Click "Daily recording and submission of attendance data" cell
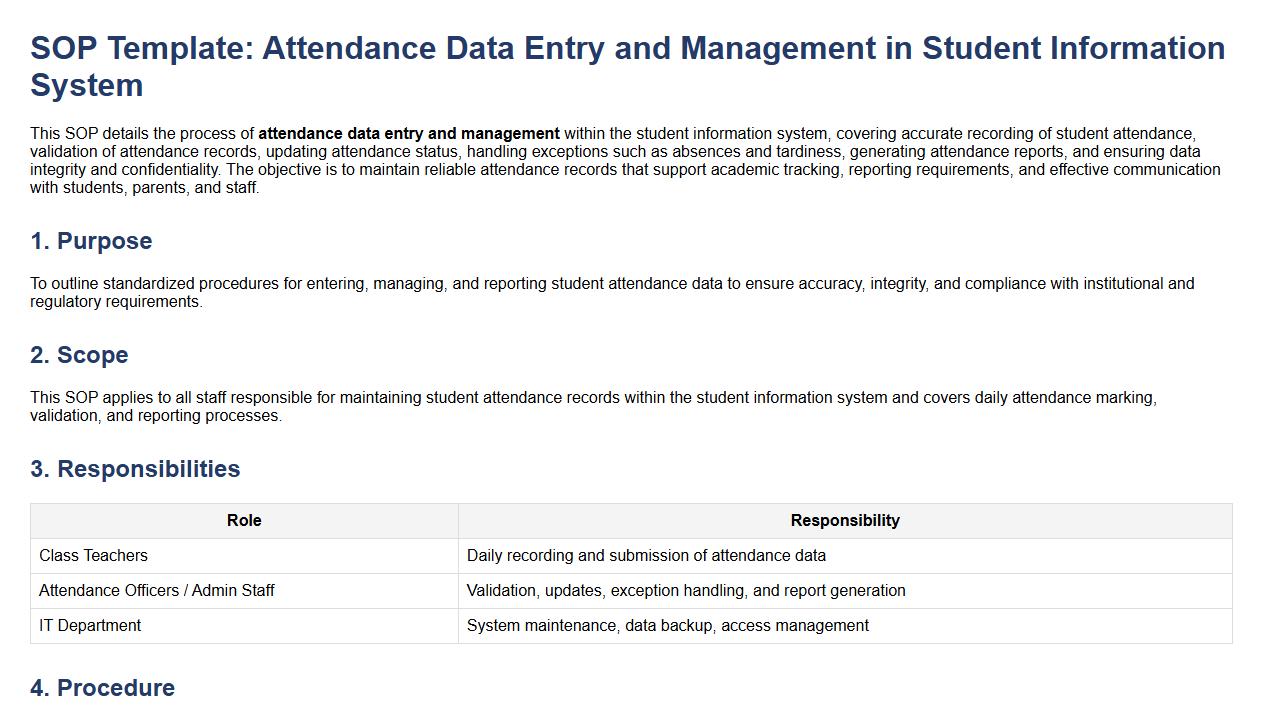1263x707 pixels. [x=646, y=556]
